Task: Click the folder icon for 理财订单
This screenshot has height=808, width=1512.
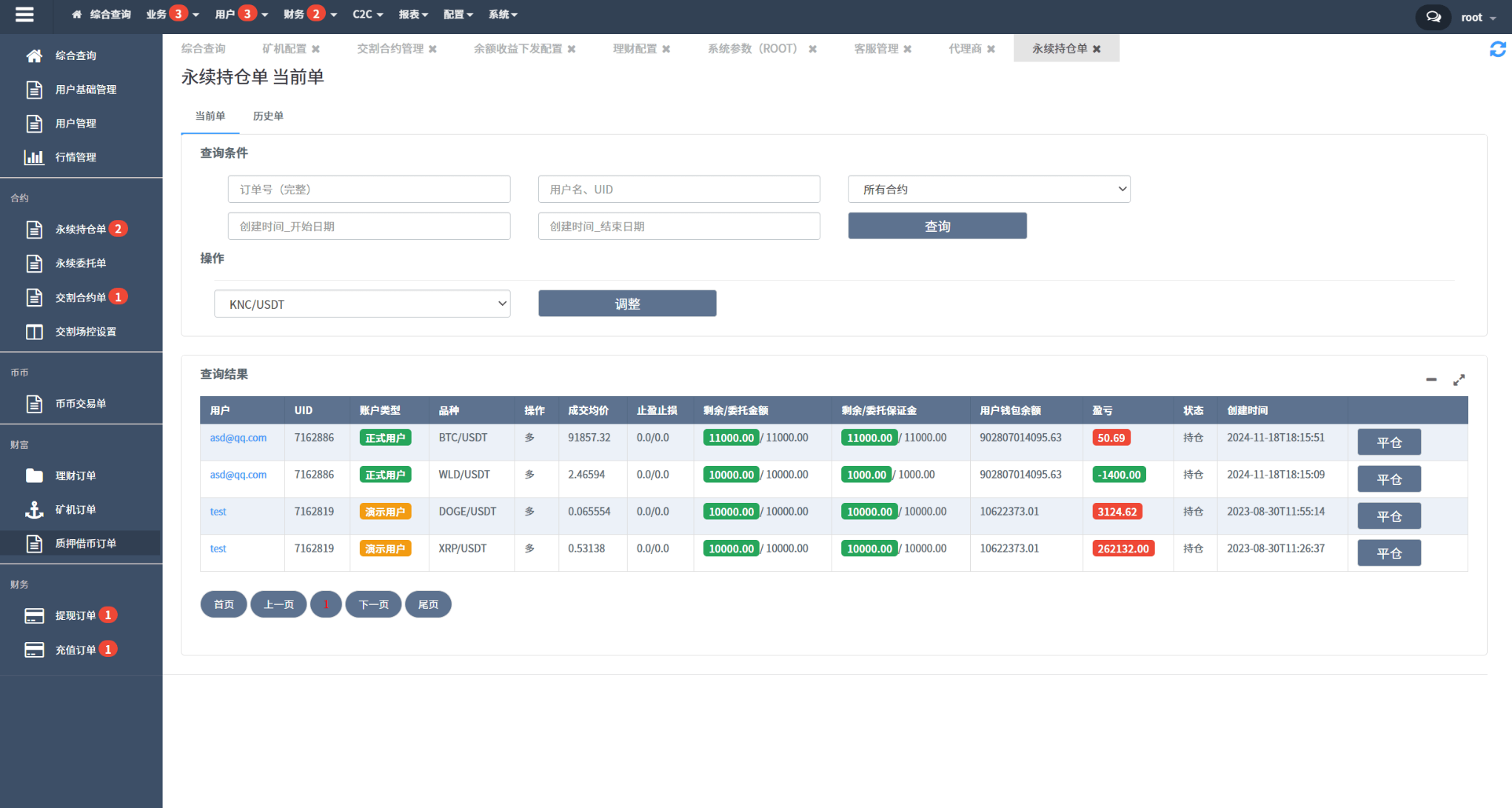Action: click(x=34, y=475)
